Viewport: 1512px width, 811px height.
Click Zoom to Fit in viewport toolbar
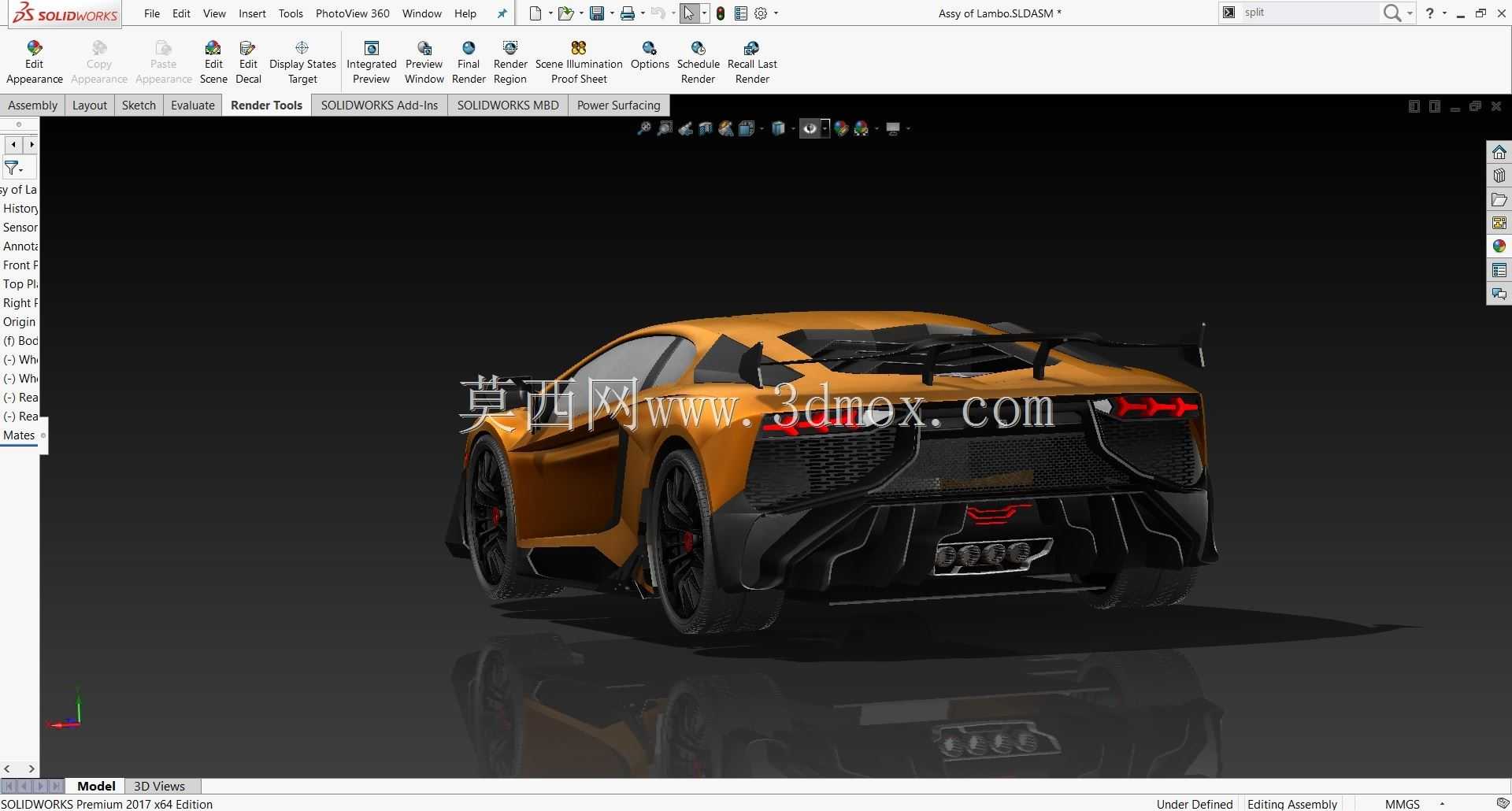click(x=644, y=128)
